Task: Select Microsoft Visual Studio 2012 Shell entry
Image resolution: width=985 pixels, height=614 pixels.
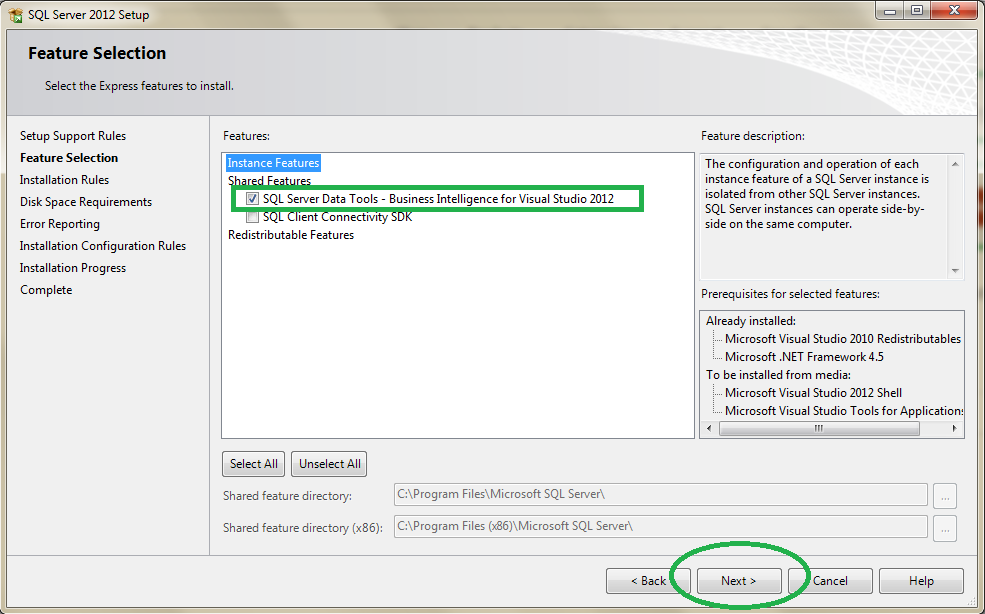Action: [814, 393]
